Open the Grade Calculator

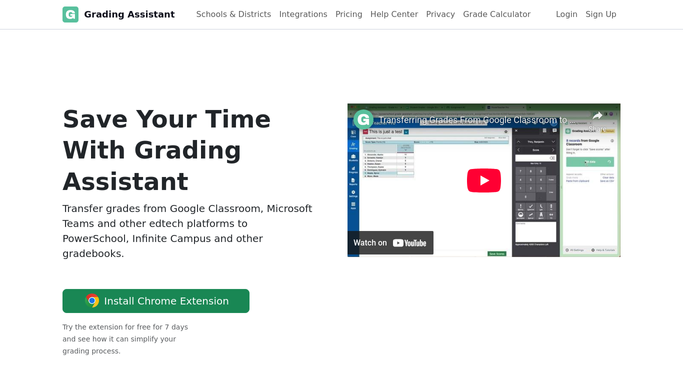coord(497,14)
